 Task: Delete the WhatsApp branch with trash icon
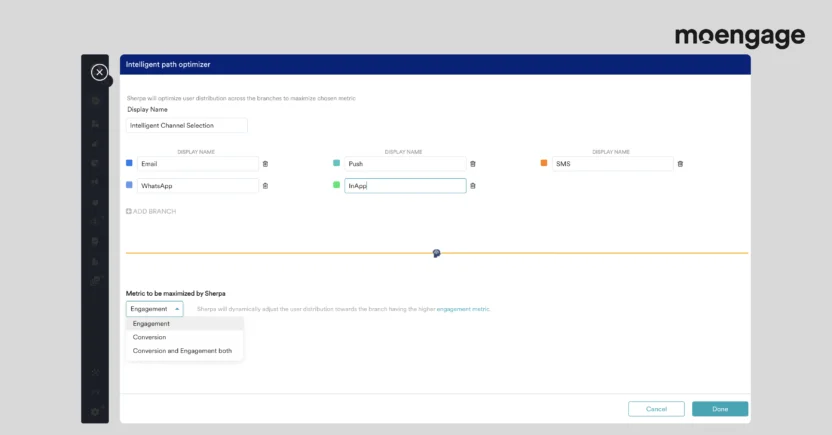[x=265, y=186]
